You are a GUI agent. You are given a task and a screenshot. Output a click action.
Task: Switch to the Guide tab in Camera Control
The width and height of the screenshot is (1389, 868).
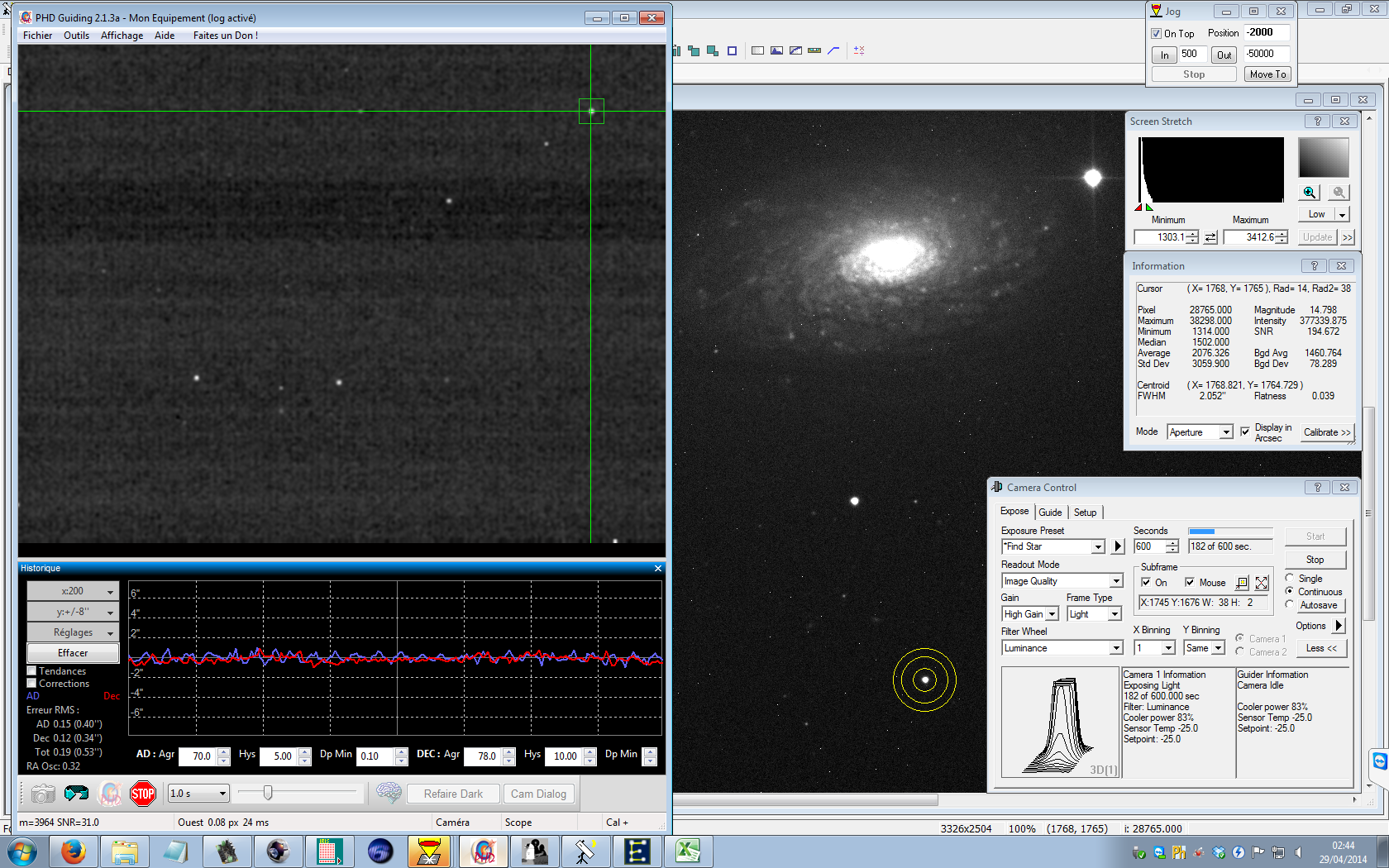1050,512
